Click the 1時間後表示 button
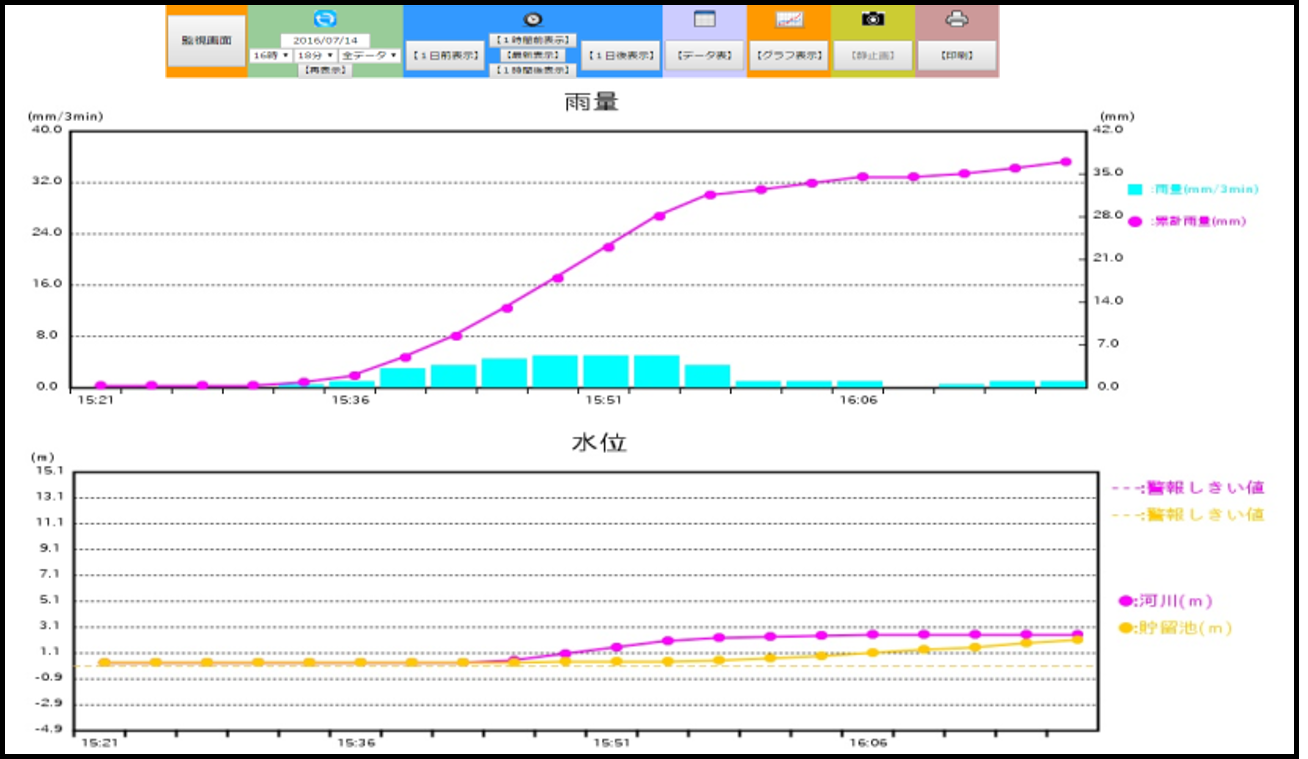Screen dimensions: 1308x759 (x=533, y=70)
